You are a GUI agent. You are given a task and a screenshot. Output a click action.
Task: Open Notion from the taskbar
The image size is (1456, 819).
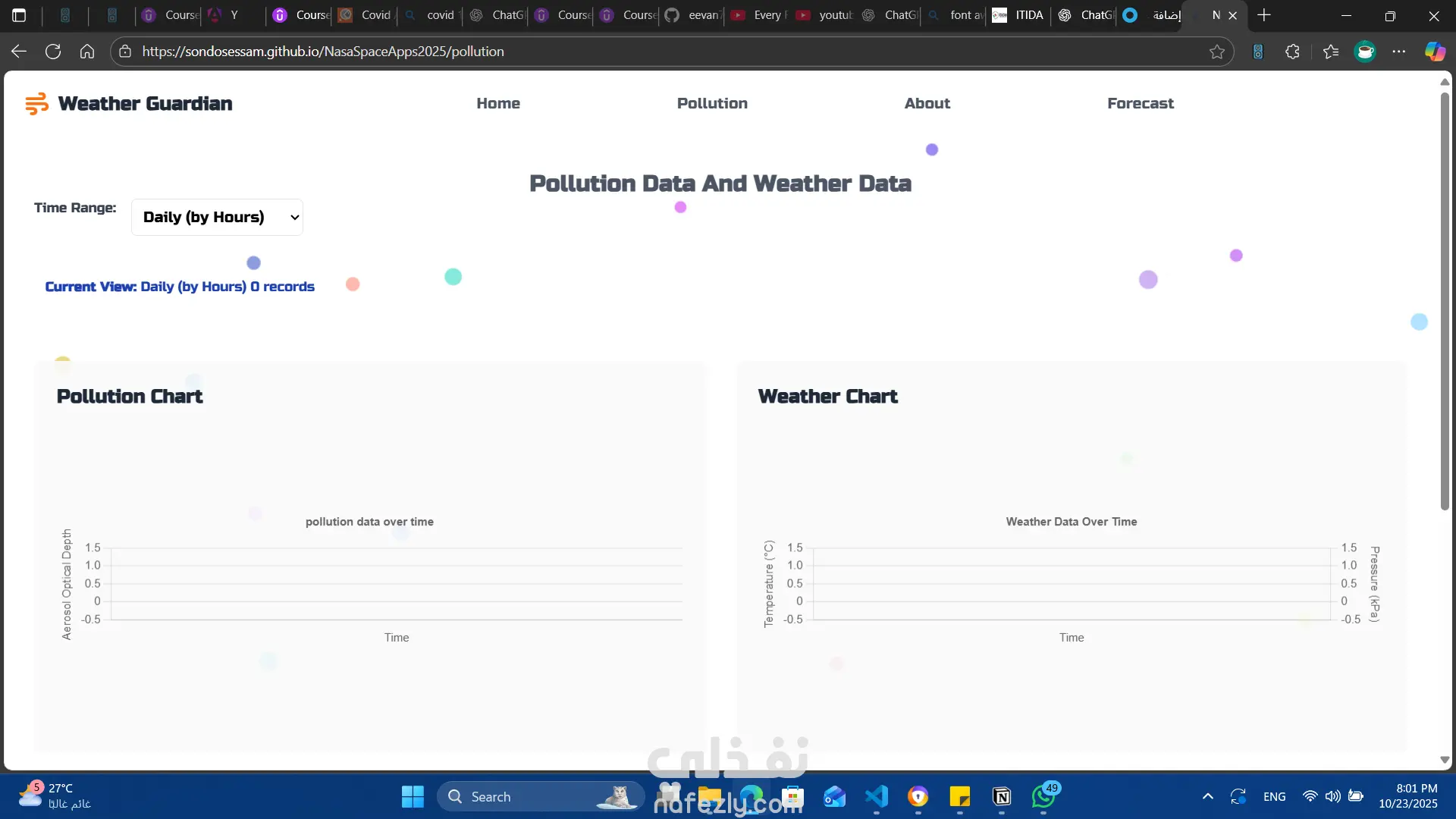coord(1002,796)
